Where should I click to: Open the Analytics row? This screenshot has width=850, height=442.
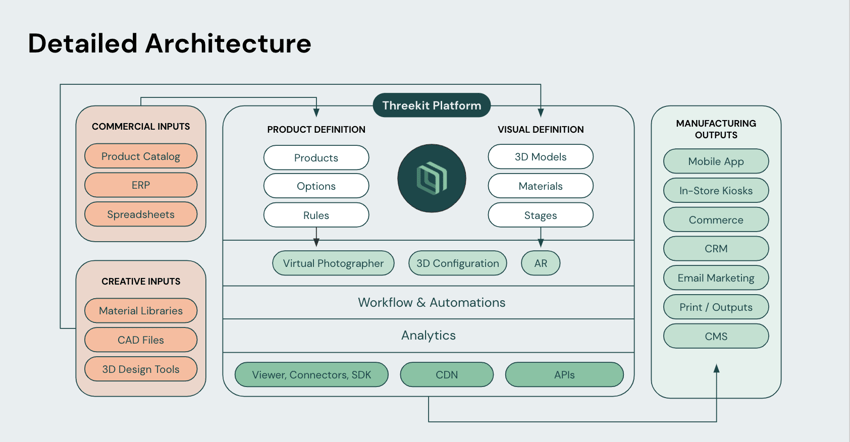tap(428, 336)
